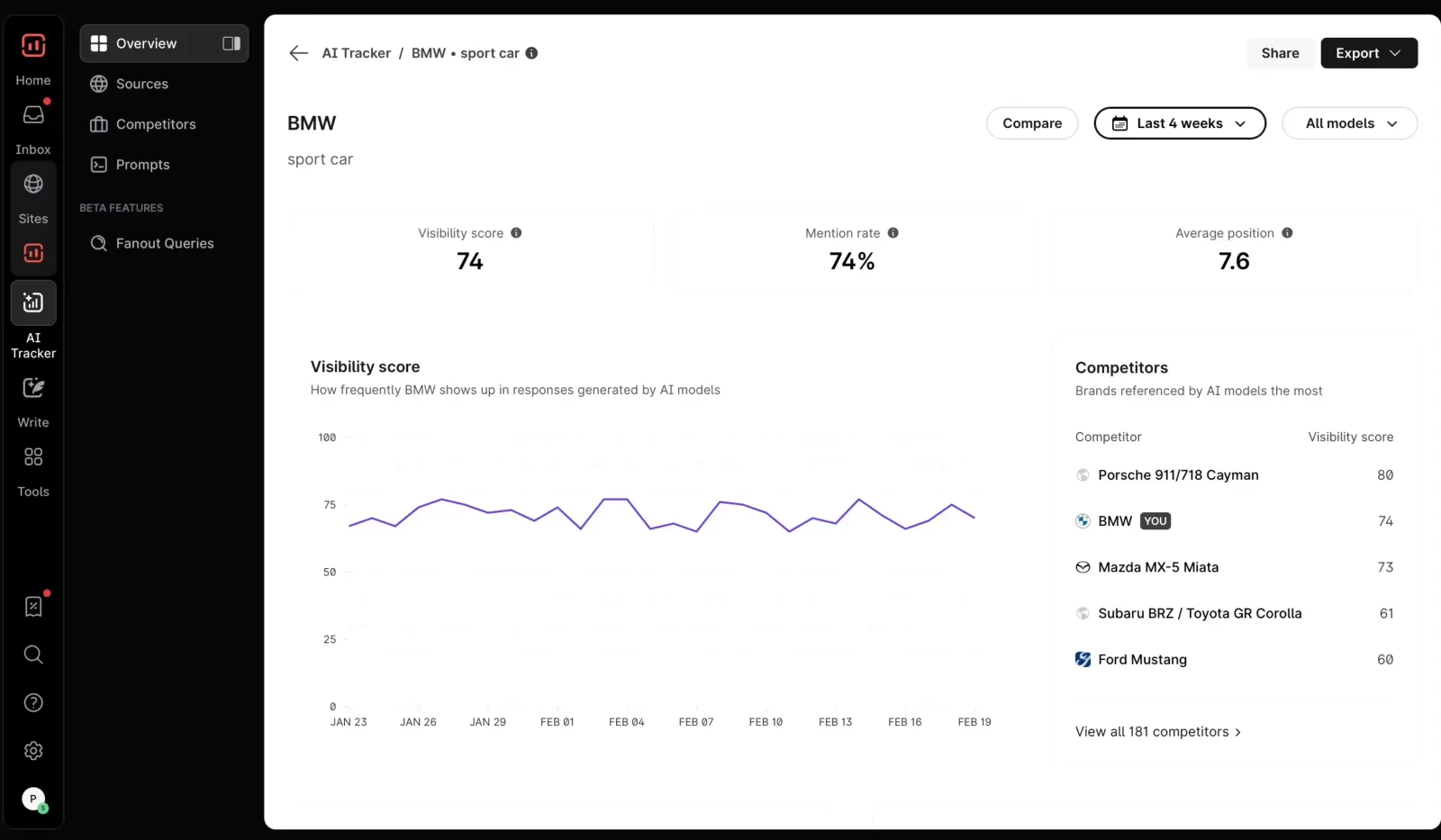Viewport: 1441px width, 840px height.
Task: Open the settings gear icon
Action: [x=33, y=751]
